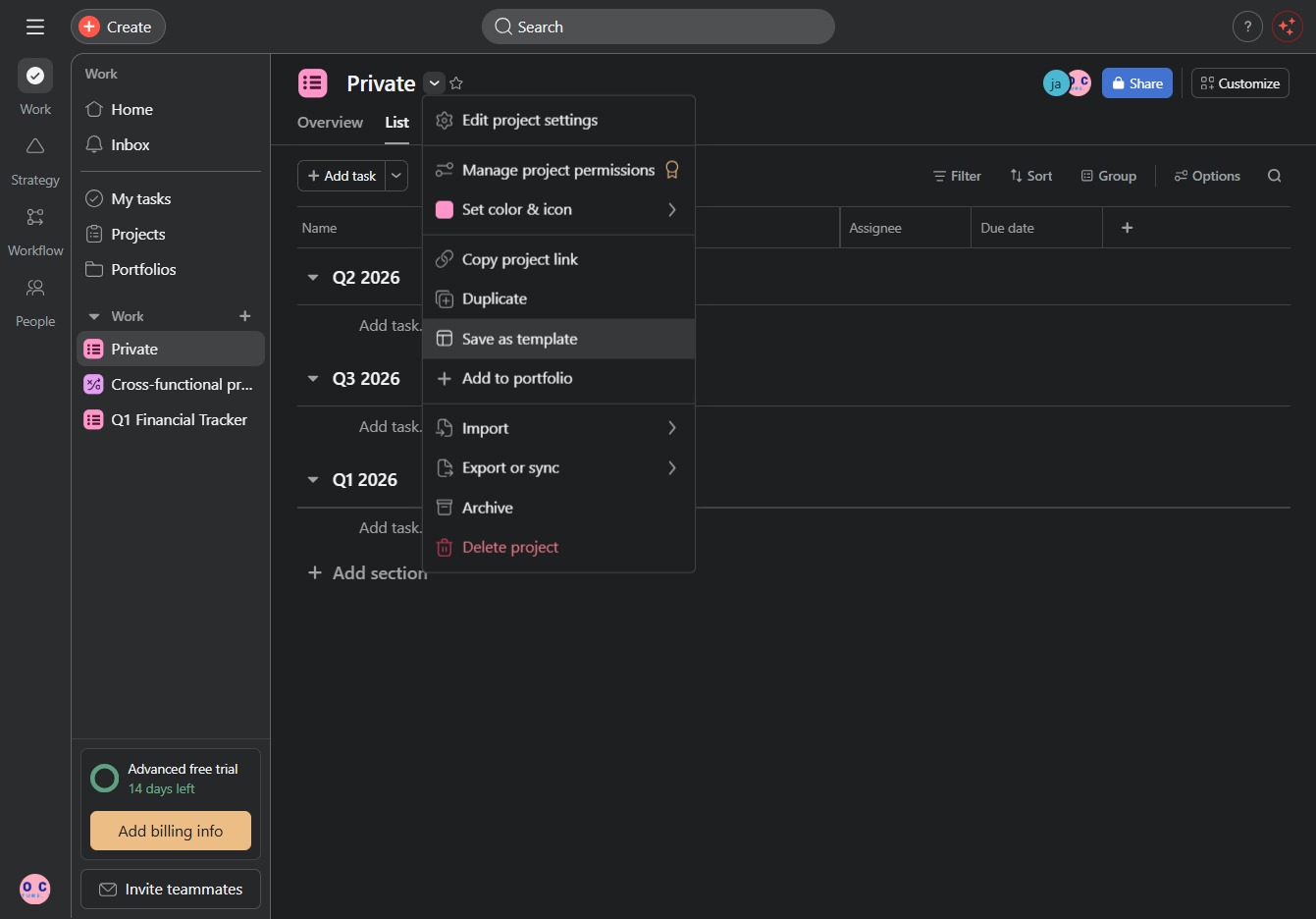Click the Private project title

[x=381, y=83]
